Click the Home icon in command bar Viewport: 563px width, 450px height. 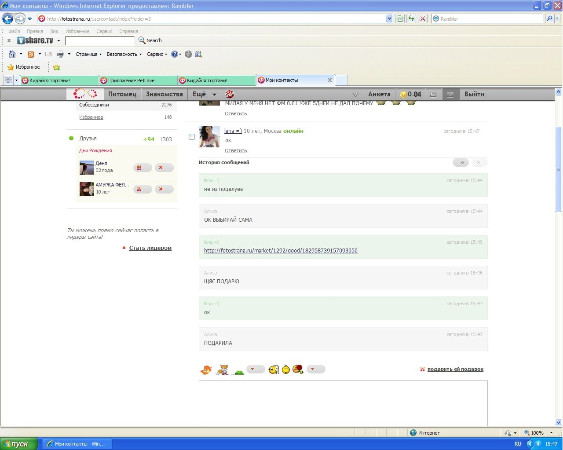tap(12, 54)
